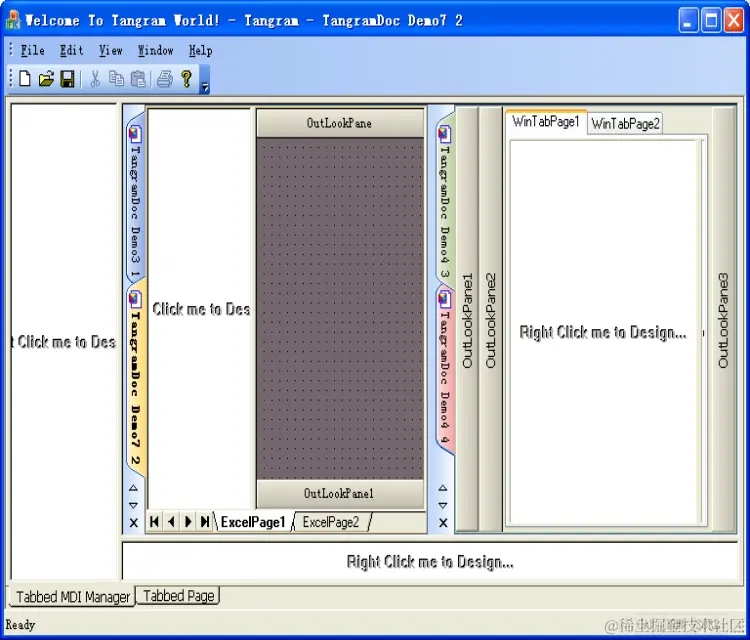
Task: Click the New document toolbar icon
Action: coord(25,78)
